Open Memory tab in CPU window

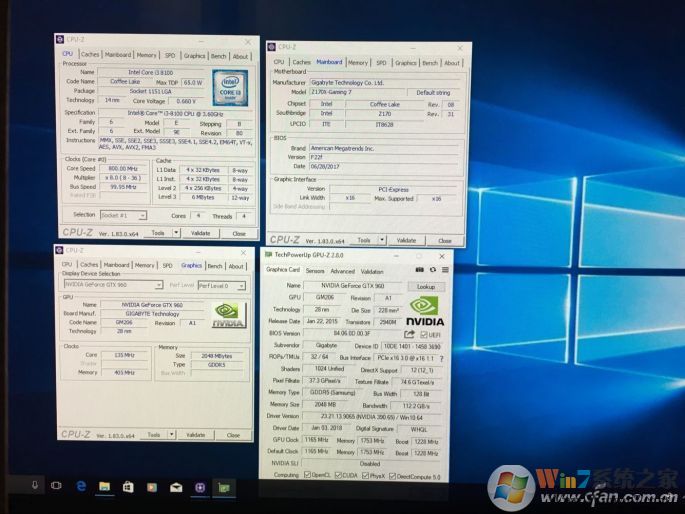point(146,55)
